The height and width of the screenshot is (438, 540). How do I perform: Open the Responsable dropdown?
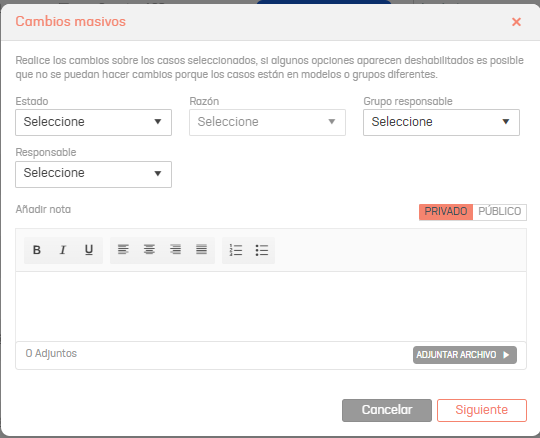click(x=93, y=174)
